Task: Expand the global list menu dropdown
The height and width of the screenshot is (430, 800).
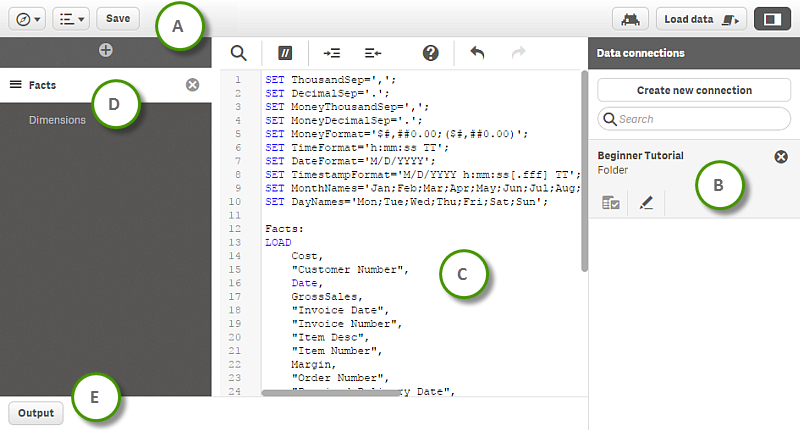Action: [x=69, y=18]
